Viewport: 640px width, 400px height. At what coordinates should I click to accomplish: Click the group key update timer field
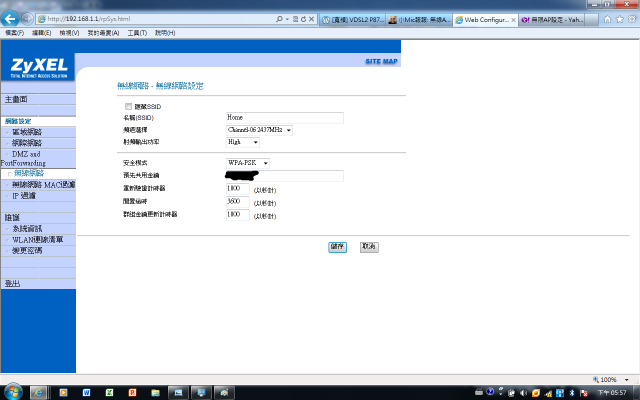click(x=238, y=215)
